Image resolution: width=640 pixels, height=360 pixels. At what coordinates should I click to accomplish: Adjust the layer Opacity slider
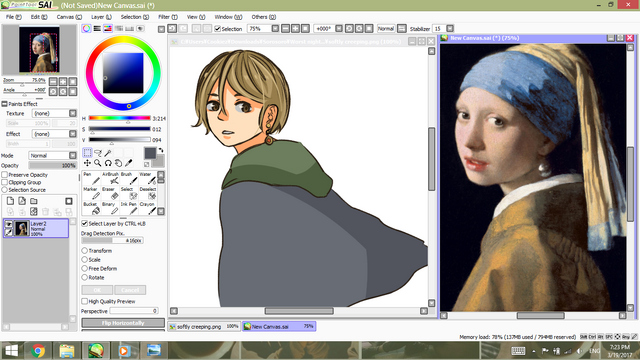click(53, 165)
